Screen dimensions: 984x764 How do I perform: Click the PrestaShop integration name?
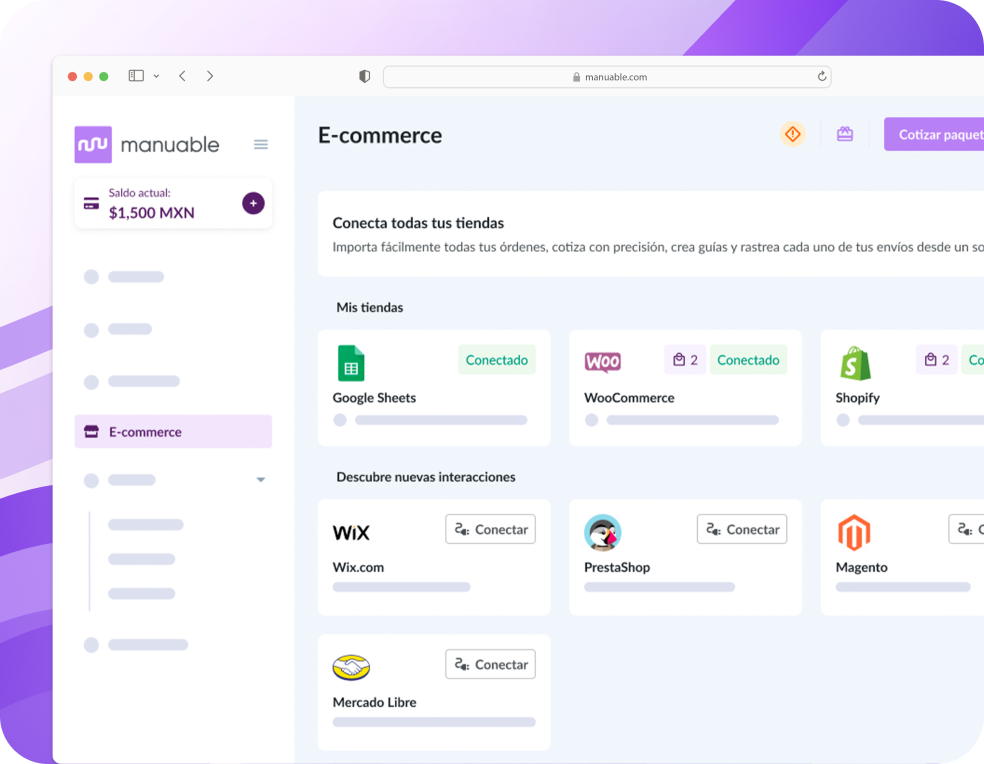click(x=617, y=568)
